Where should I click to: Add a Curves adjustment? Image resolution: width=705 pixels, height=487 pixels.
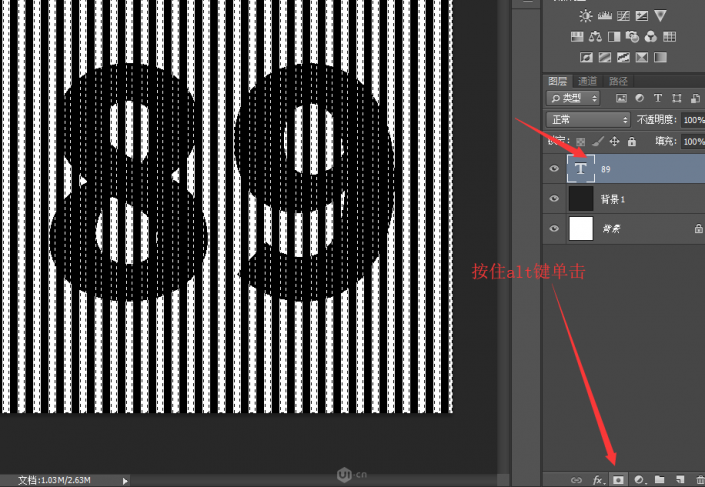pyautogui.click(x=624, y=16)
